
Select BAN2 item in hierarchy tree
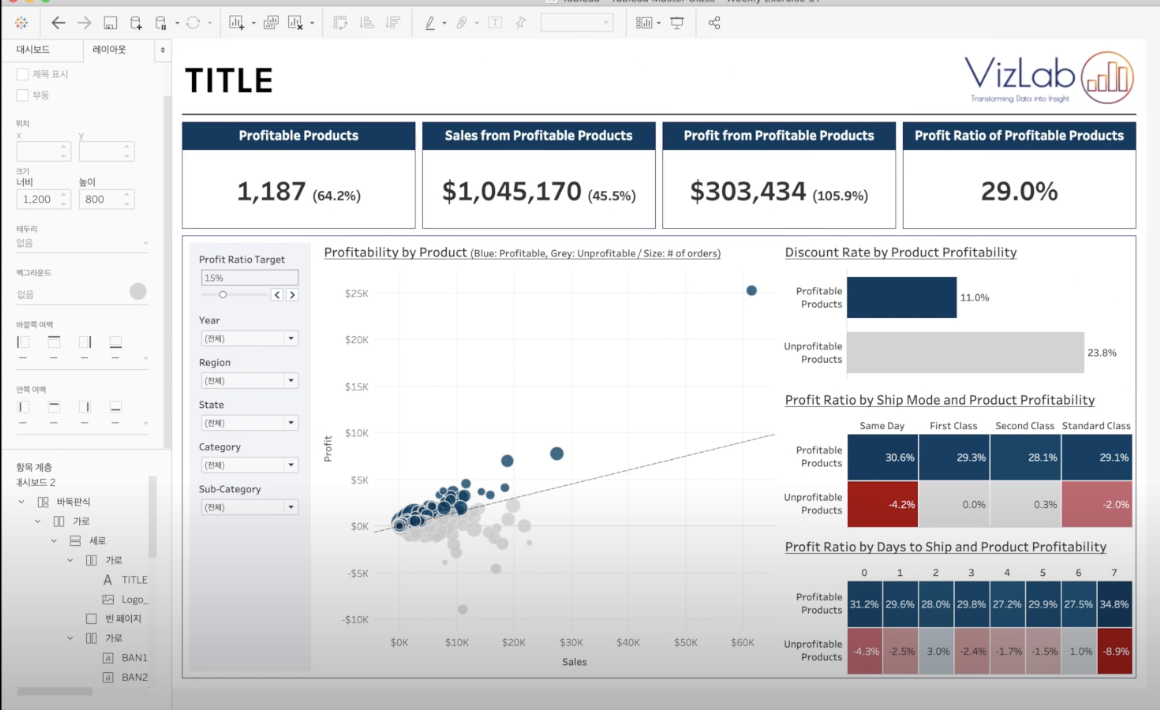point(126,677)
